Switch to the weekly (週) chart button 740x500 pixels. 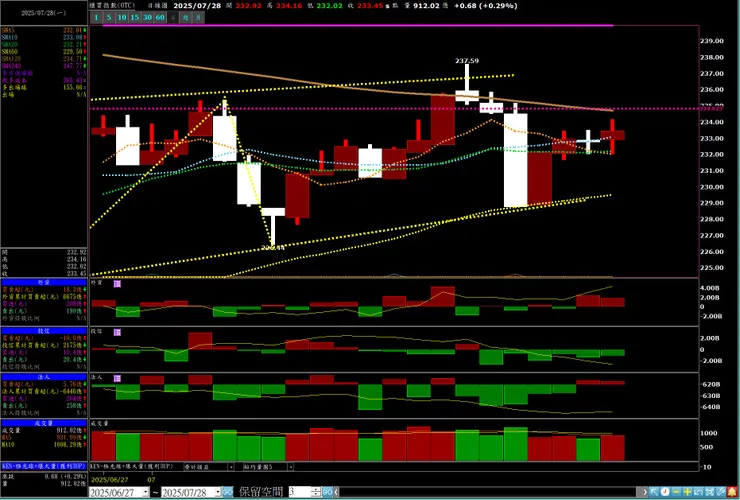(186, 17)
